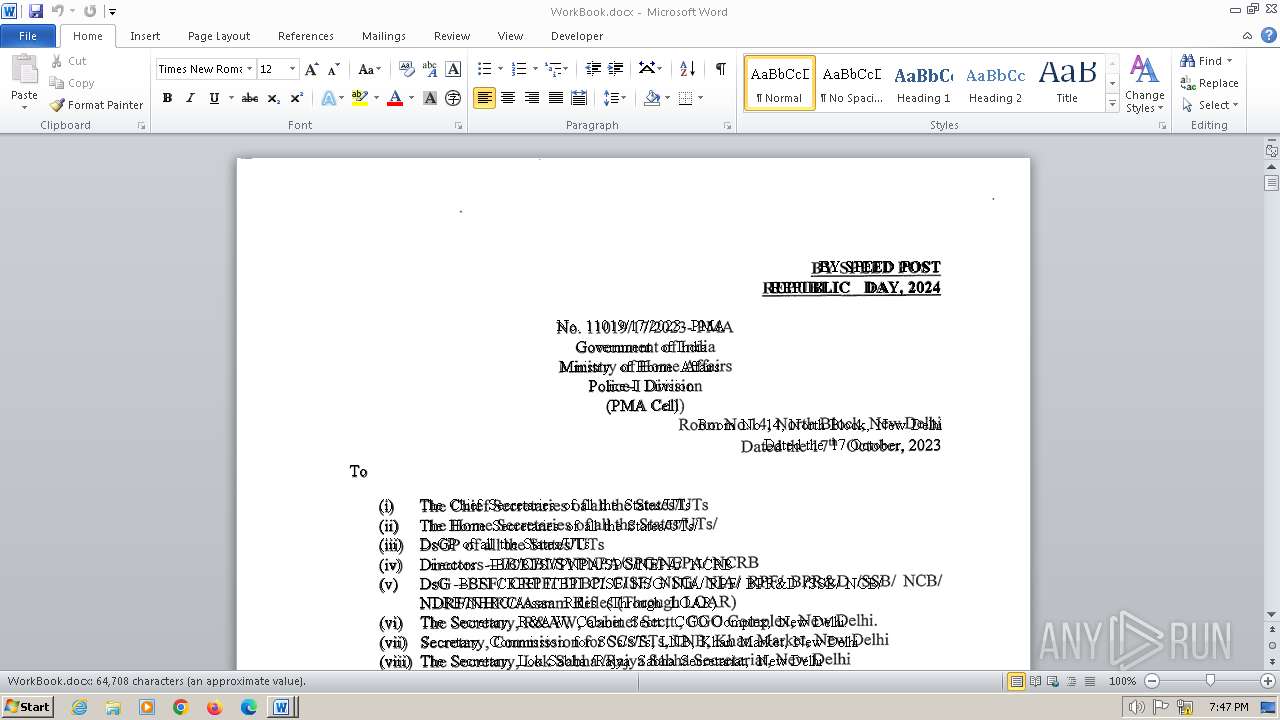The width and height of the screenshot is (1280, 720).
Task: Click the zoom slider handle
Action: (x=1210, y=681)
